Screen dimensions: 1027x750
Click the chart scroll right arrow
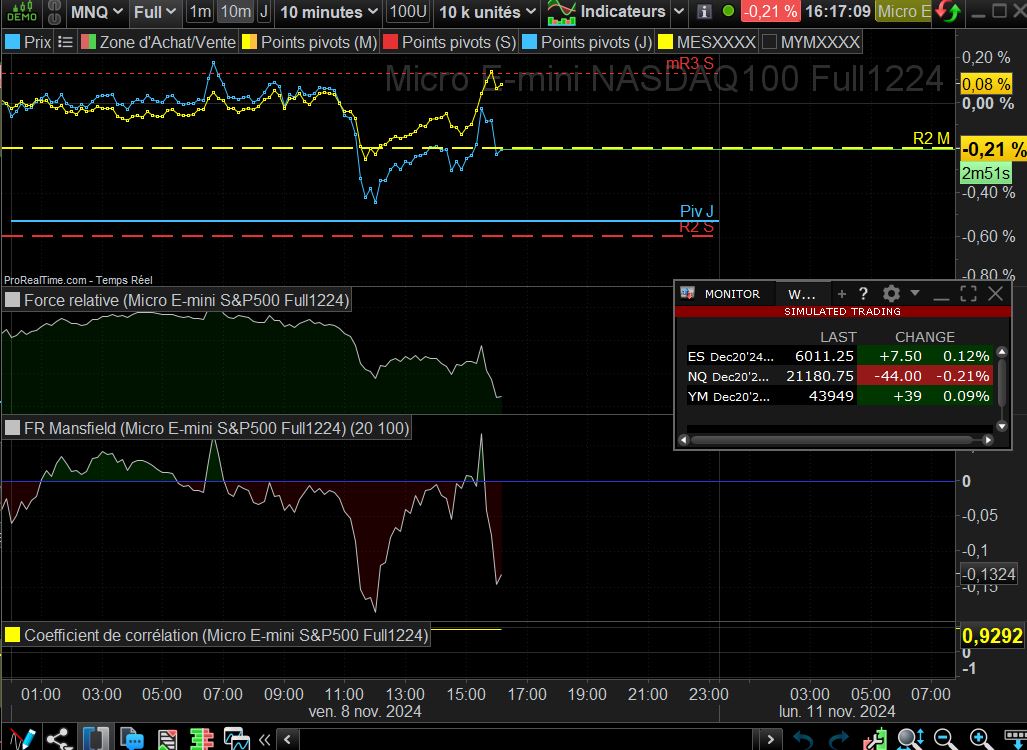tap(771, 740)
